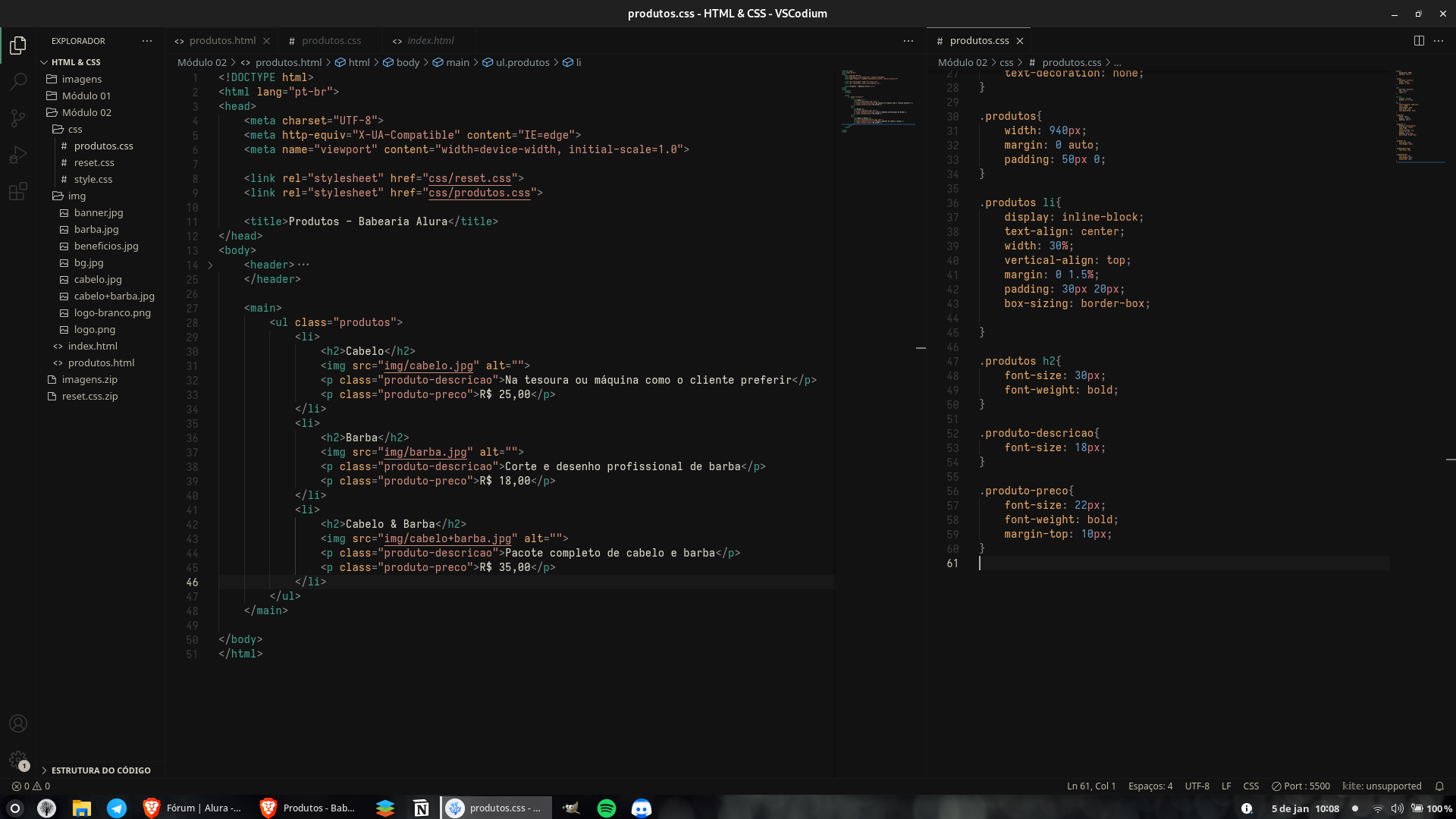The height and width of the screenshot is (819, 1456).
Task: Open right editor group more actions ellipsis
Action: [x=1439, y=41]
